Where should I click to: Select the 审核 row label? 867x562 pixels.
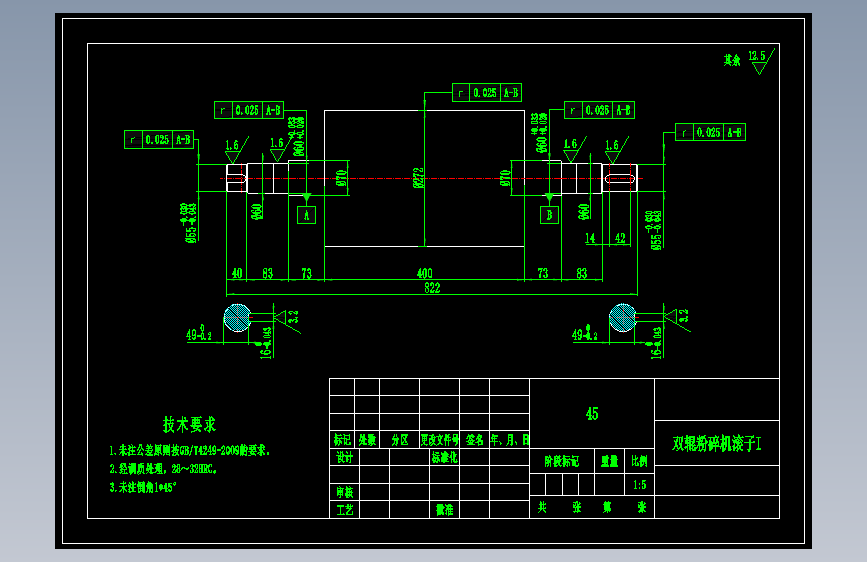pos(344,492)
